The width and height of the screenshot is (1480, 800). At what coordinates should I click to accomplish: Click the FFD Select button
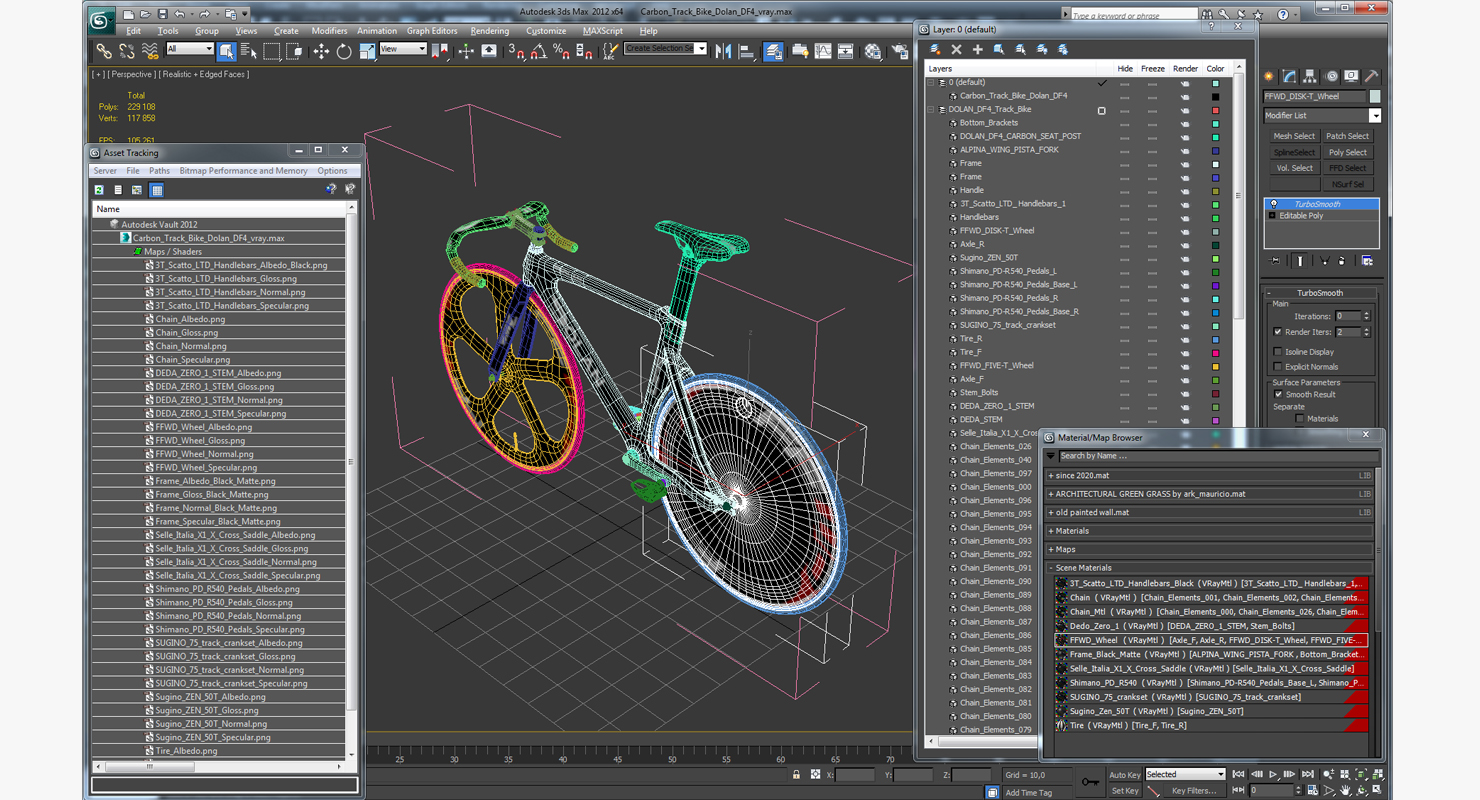point(1347,168)
